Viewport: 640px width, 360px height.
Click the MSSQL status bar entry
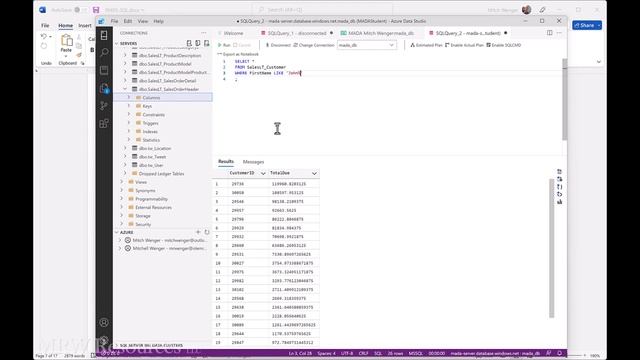point(416,353)
